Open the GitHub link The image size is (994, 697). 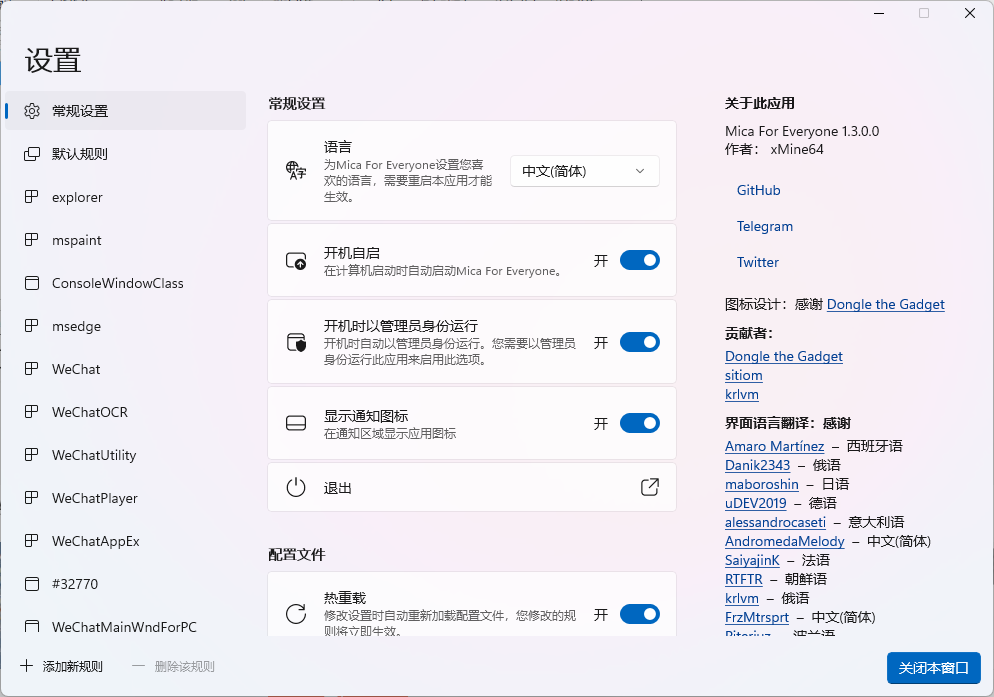pos(758,190)
